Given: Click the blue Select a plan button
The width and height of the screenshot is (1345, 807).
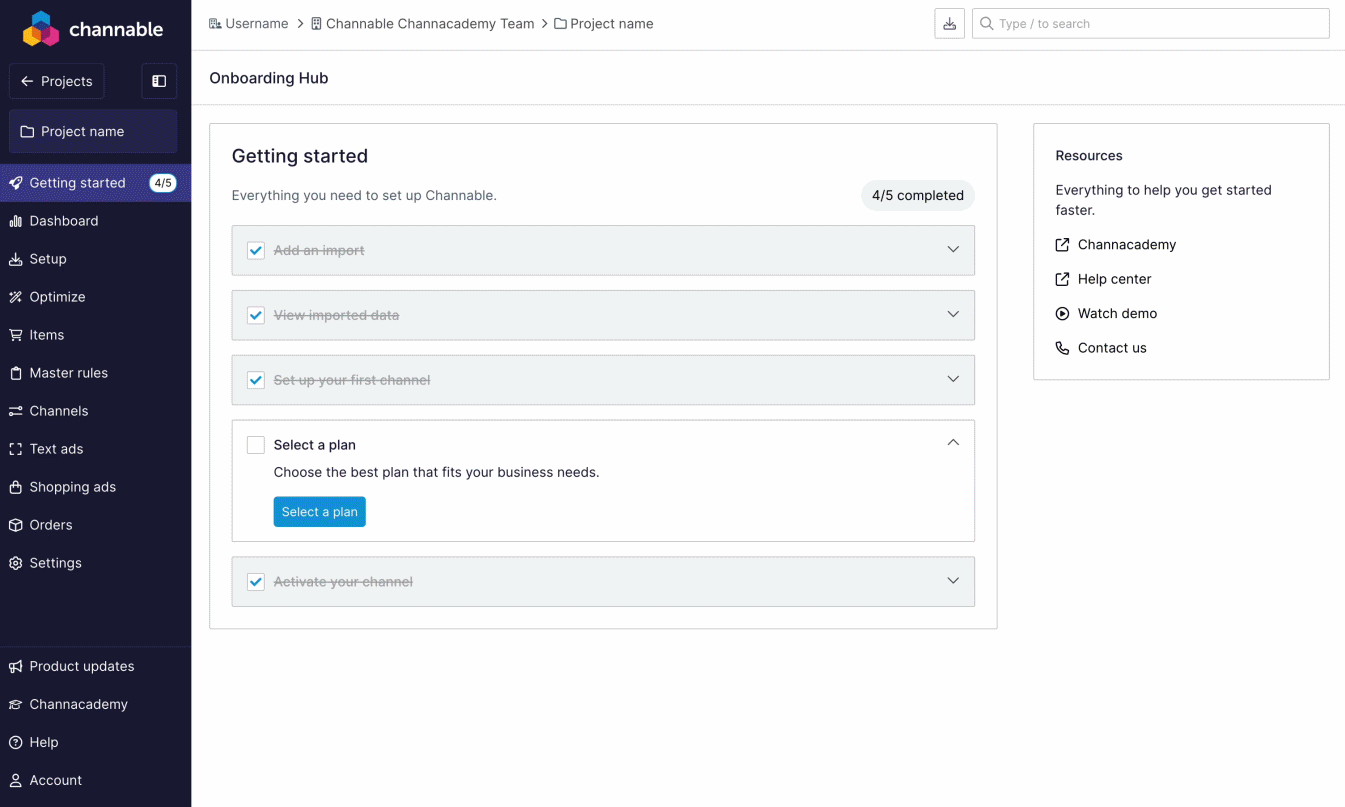Looking at the screenshot, I should 319,512.
